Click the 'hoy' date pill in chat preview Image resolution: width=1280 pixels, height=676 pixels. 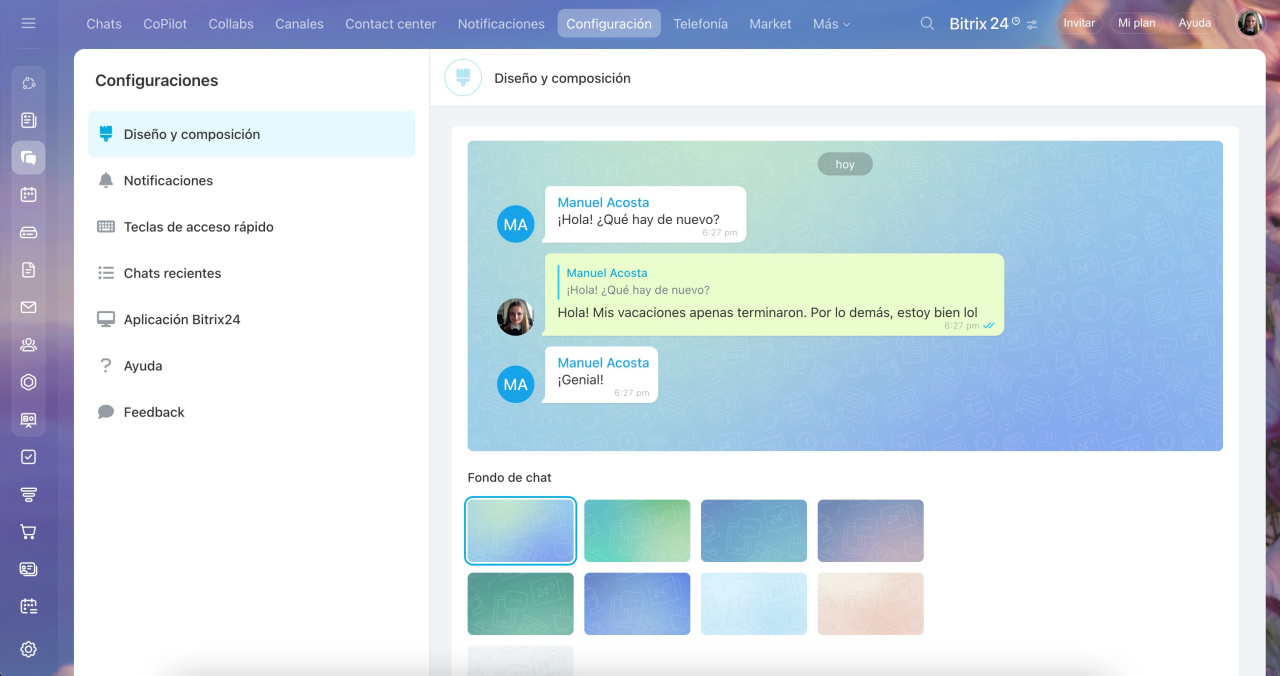(845, 164)
